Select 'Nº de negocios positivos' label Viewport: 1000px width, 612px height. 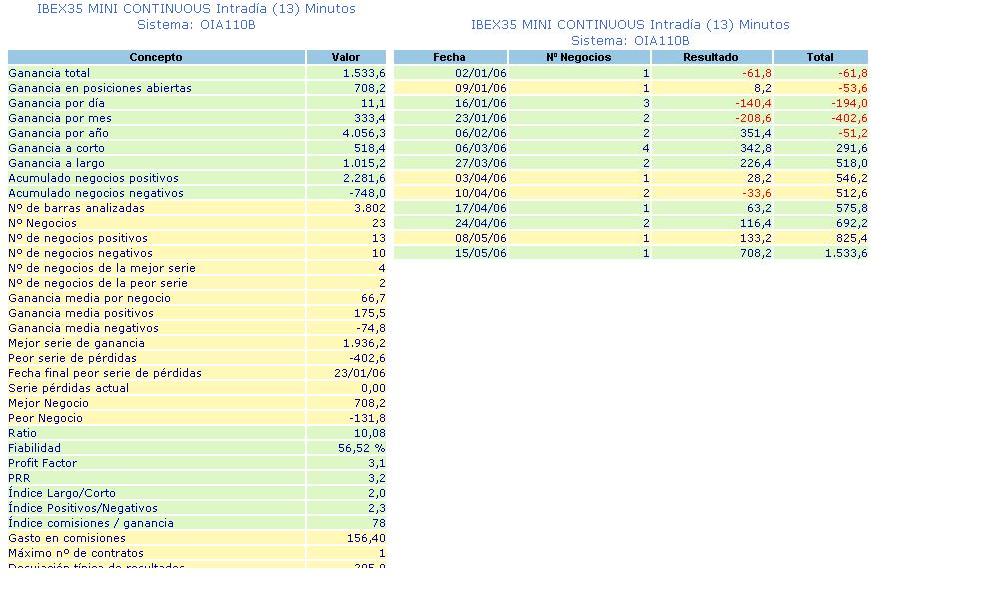(78, 238)
